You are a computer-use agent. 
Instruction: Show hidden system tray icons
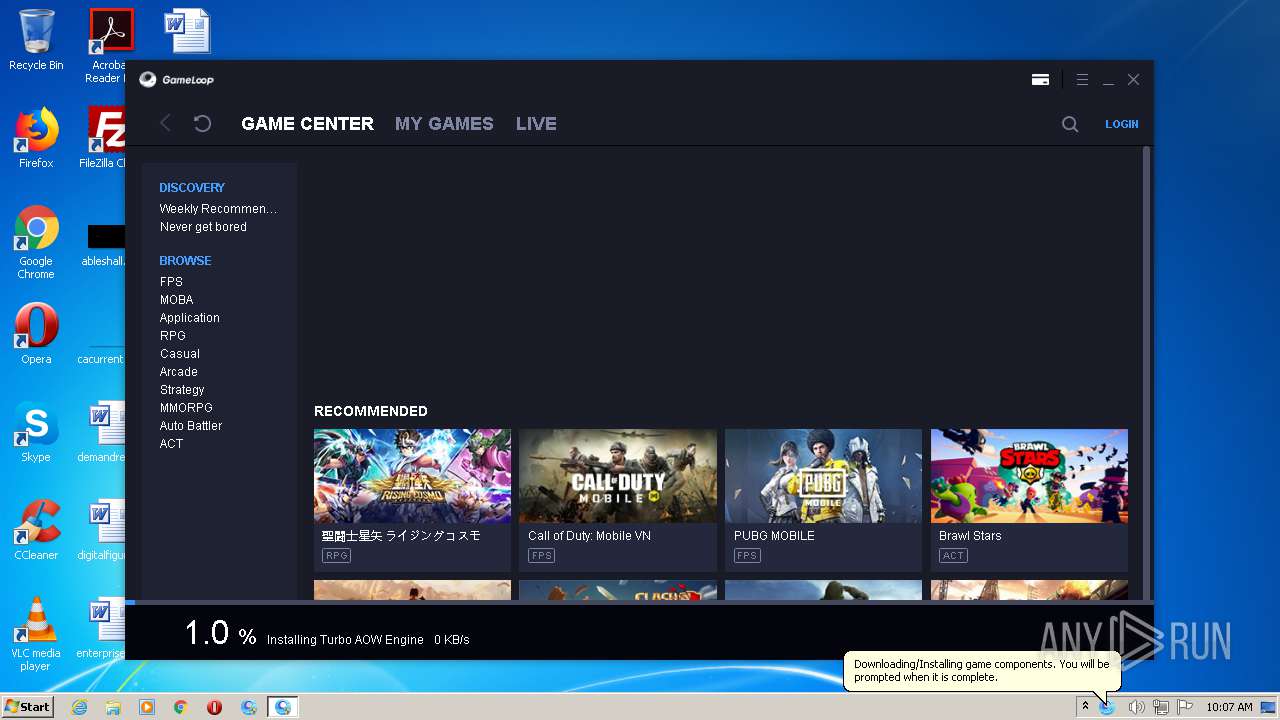pos(1085,707)
